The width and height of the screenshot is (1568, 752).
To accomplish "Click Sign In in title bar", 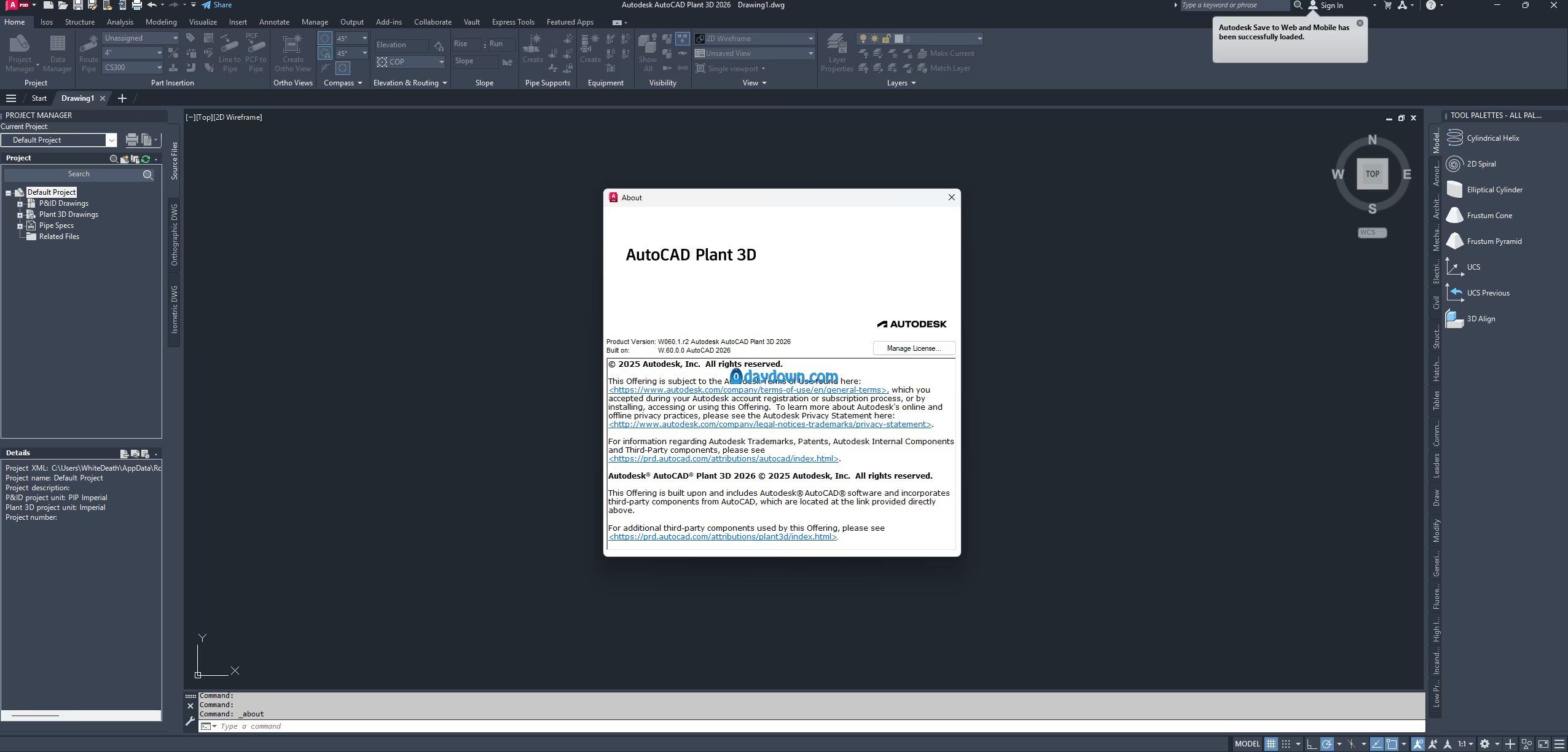I will pos(1325,5).
